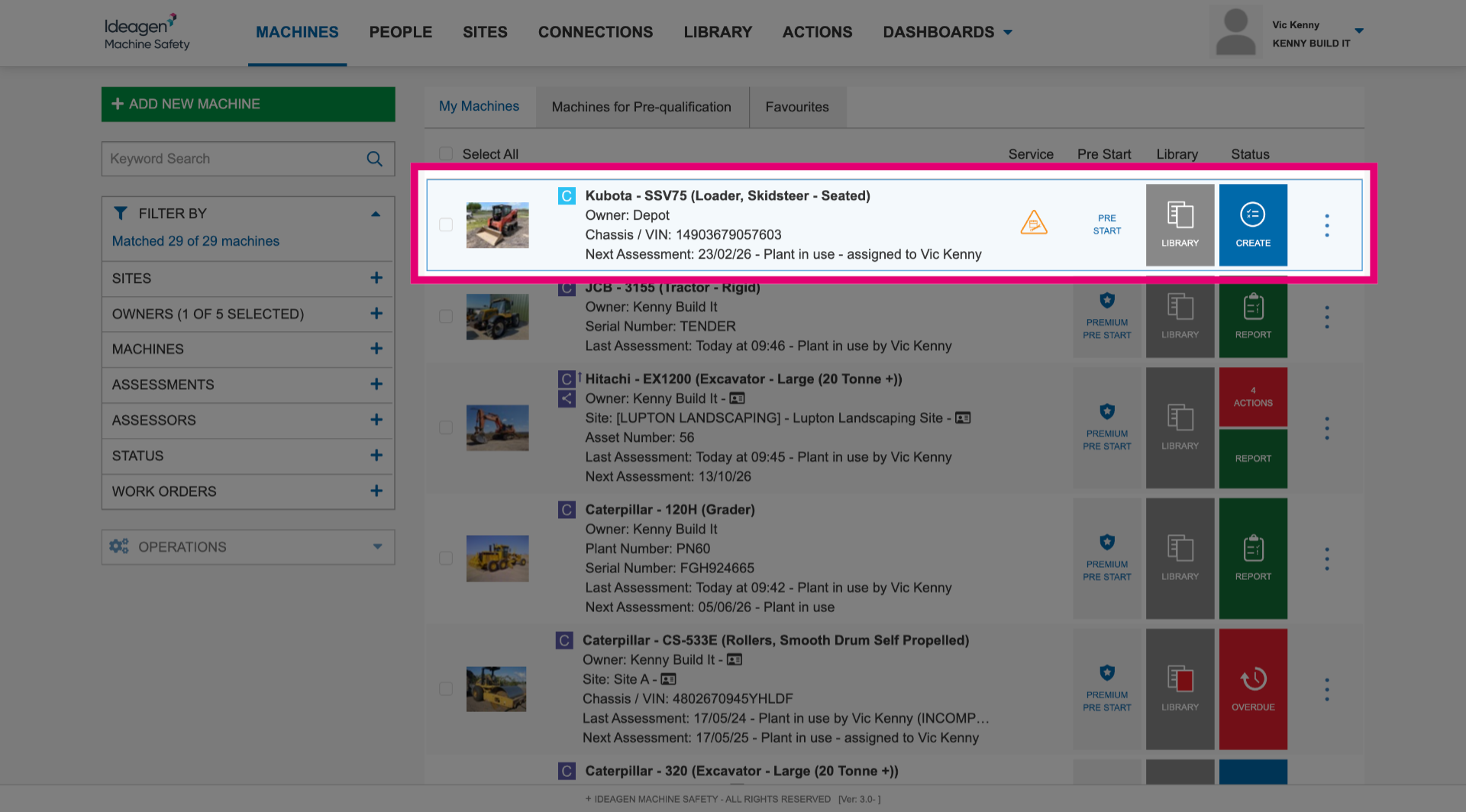
Task: Open the Library tile for JCB 3155
Action: pos(1180,317)
